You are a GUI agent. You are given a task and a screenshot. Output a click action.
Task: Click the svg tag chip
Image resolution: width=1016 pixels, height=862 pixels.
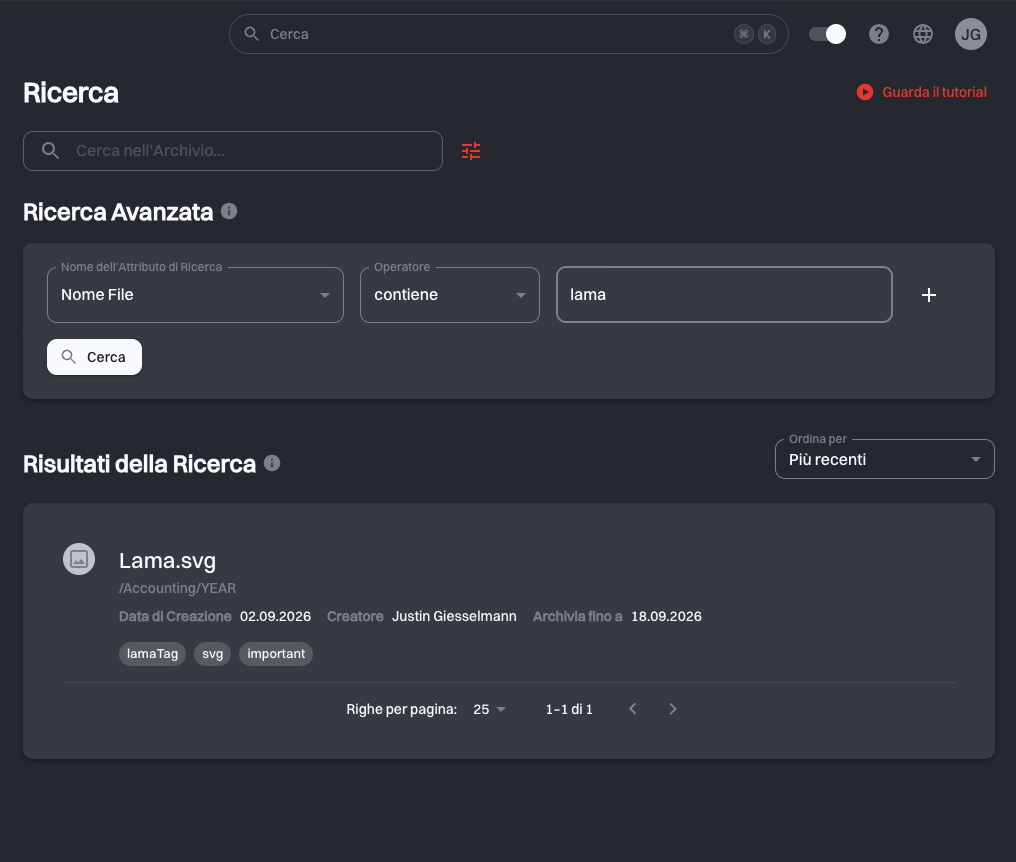pyautogui.click(x=213, y=654)
